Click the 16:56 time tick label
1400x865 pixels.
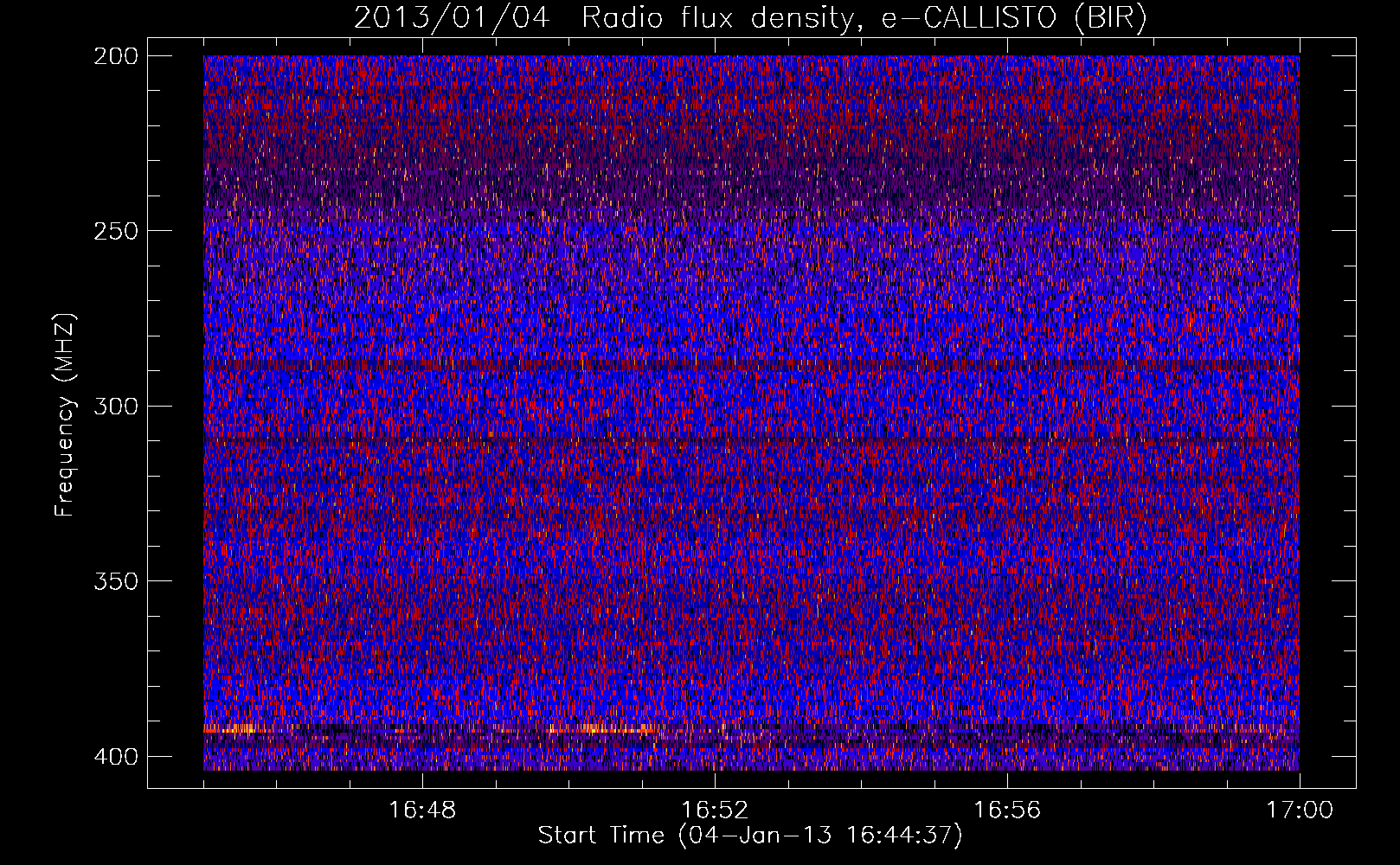(x=1007, y=811)
